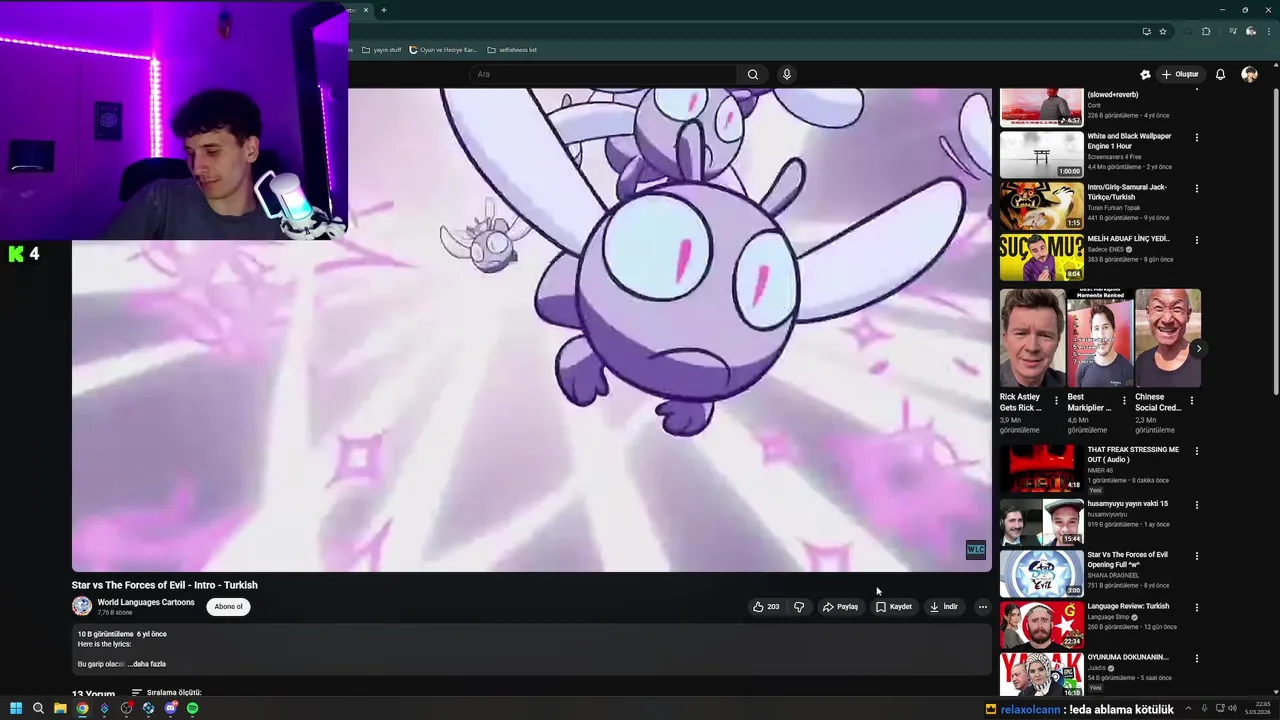Viewport: 1280px width, 720px height.
Task: Save video with Kaydet button
Action: pos(894,607)
